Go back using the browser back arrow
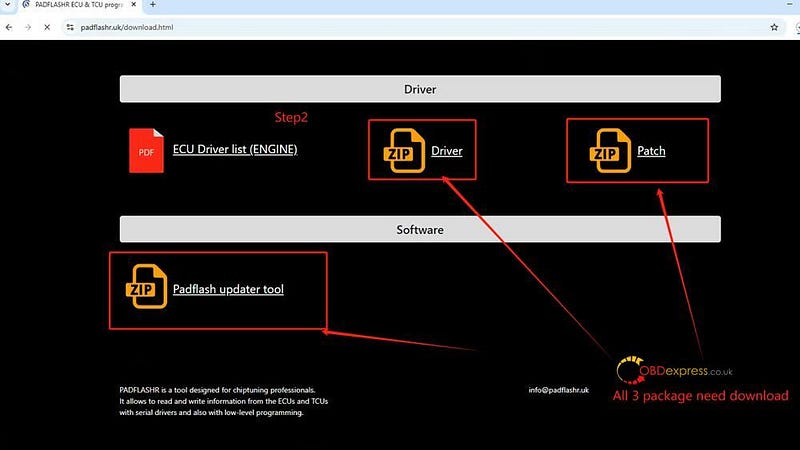 pyautogui.click(x=9, y=27)
